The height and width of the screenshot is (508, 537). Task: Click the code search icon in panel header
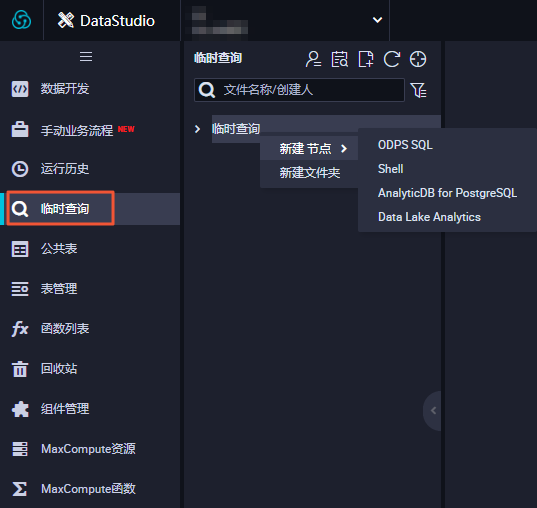point(339,59)
